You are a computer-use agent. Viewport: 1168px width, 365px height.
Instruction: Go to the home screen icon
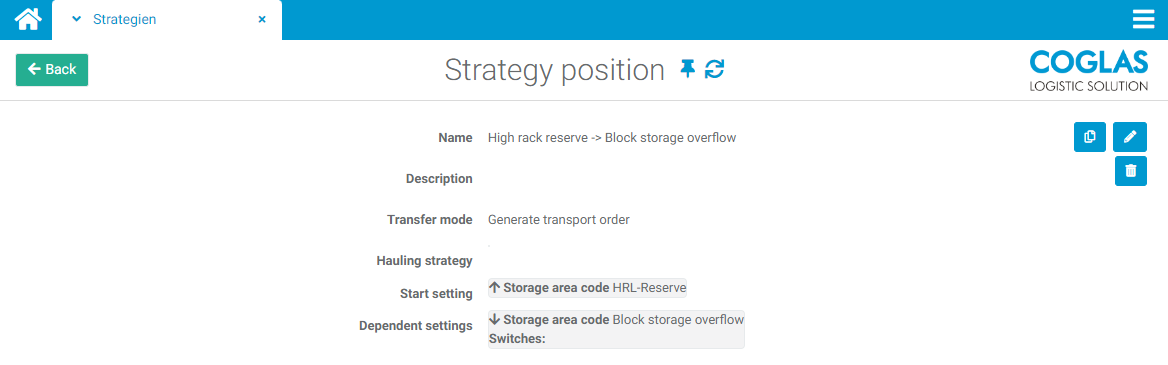coord(26,19)
